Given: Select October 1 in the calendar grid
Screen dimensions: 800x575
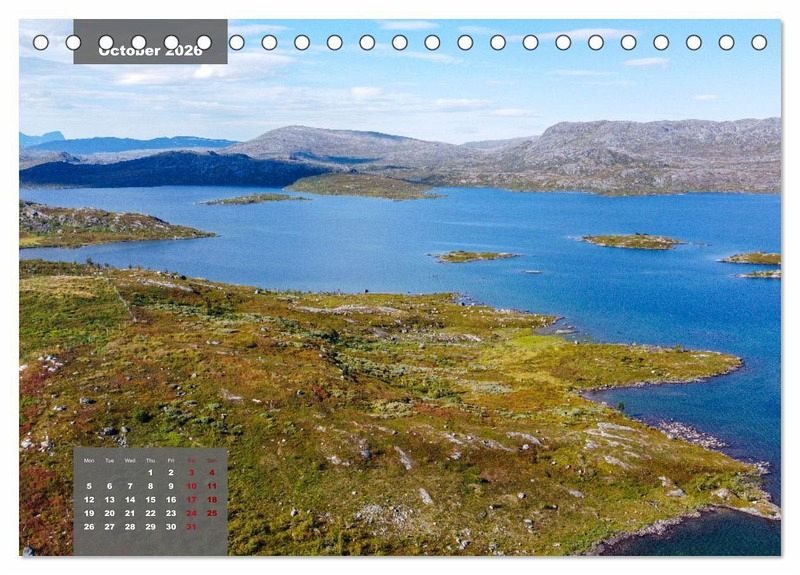Looking at the screenshot, I should [x=150, y=473].
